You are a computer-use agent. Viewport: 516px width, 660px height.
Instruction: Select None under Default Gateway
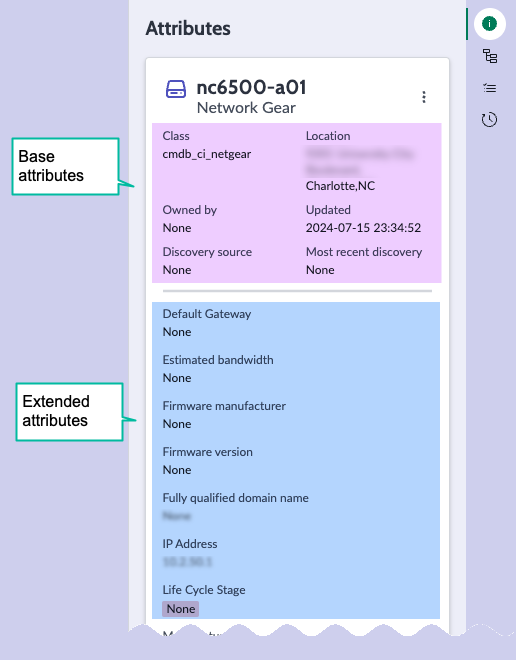pos(177,332)
